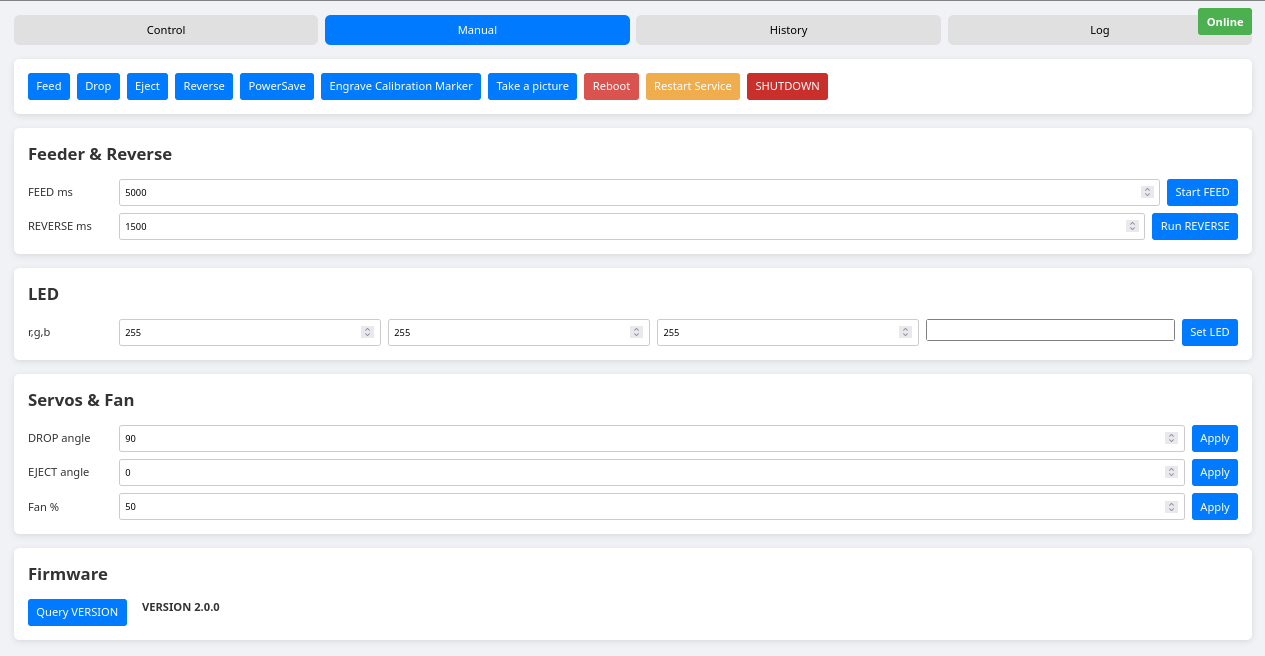Increment the FEED ms stepper

1146,189
